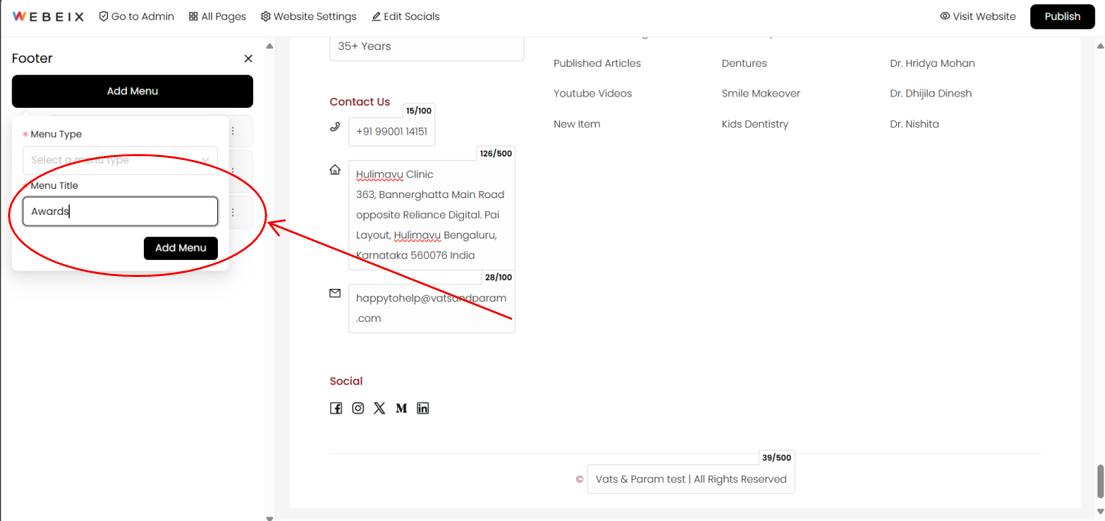Viewport: 1105px width, 521px height.
Task: Click the X (Twitter) social icon
Action: (380, 408)
